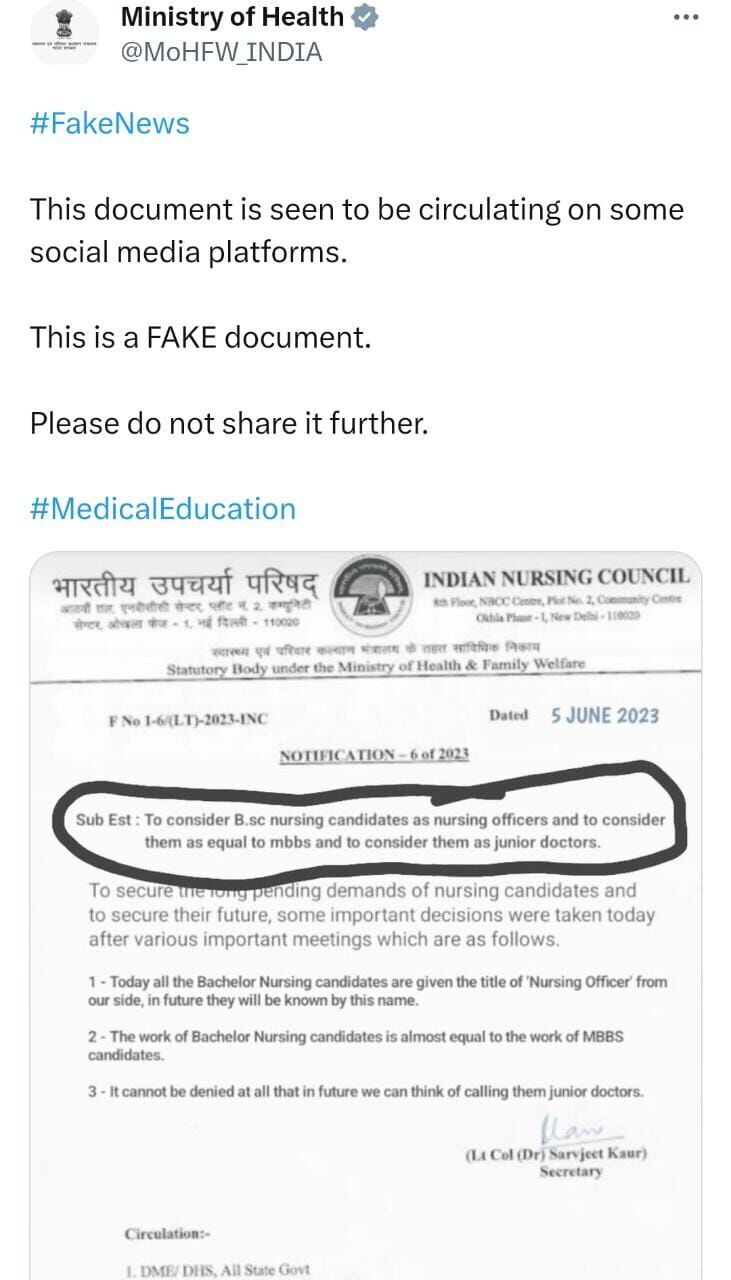731x1280 pixels.
Task: Click the Ministry of Health account name
Action: pos(232,17)
